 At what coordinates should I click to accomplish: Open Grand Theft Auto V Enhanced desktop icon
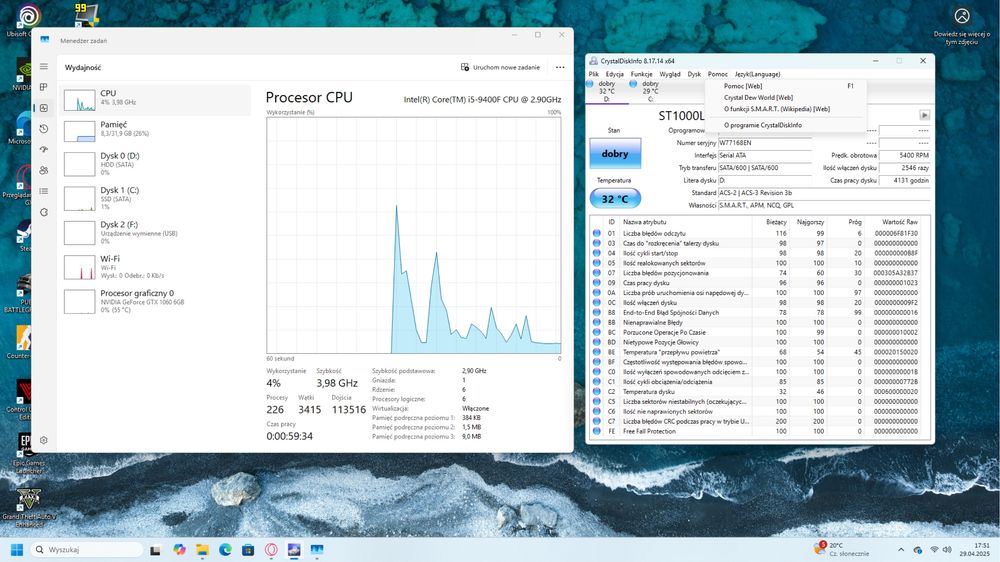[28, 508]
